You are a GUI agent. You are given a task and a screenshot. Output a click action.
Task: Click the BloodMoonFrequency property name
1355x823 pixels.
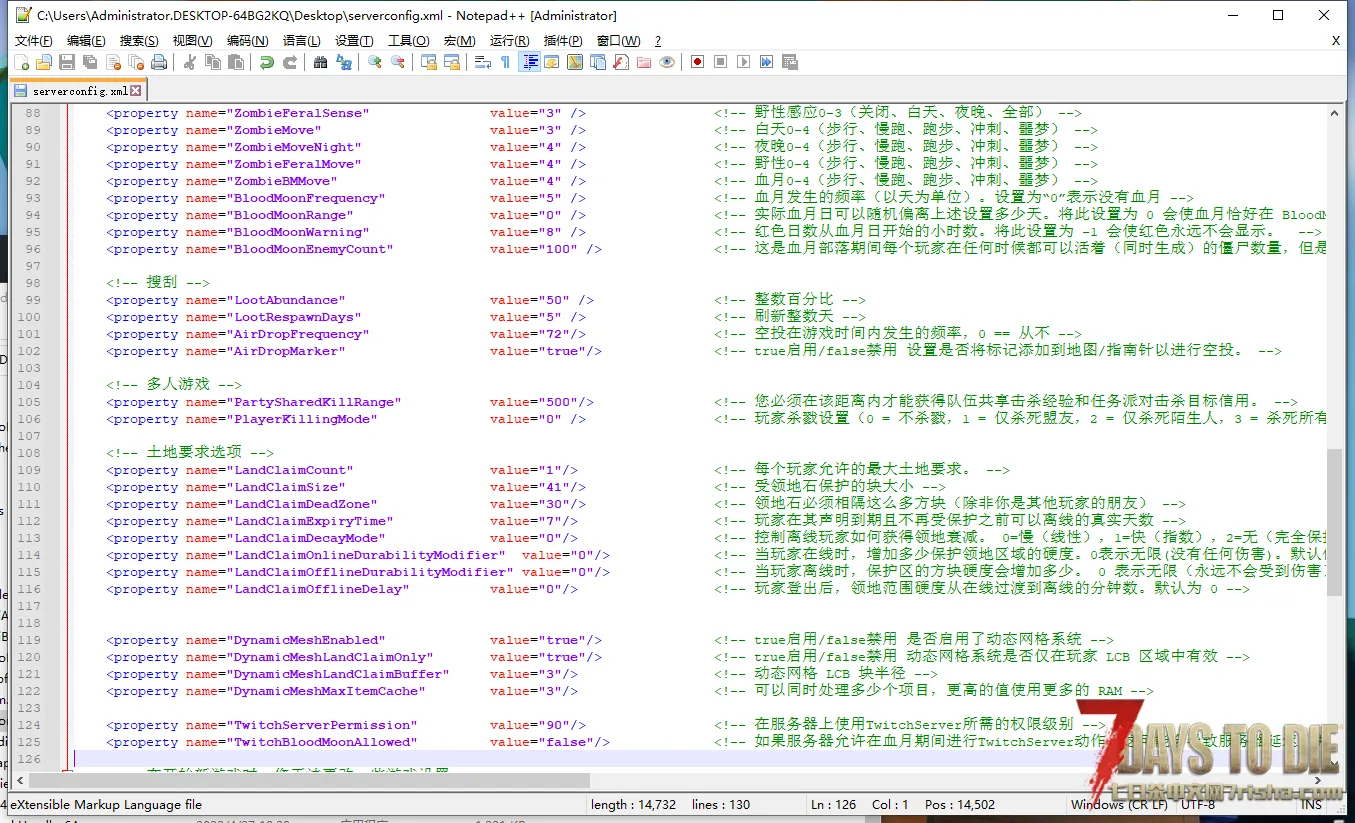click(x=308, y=198)
